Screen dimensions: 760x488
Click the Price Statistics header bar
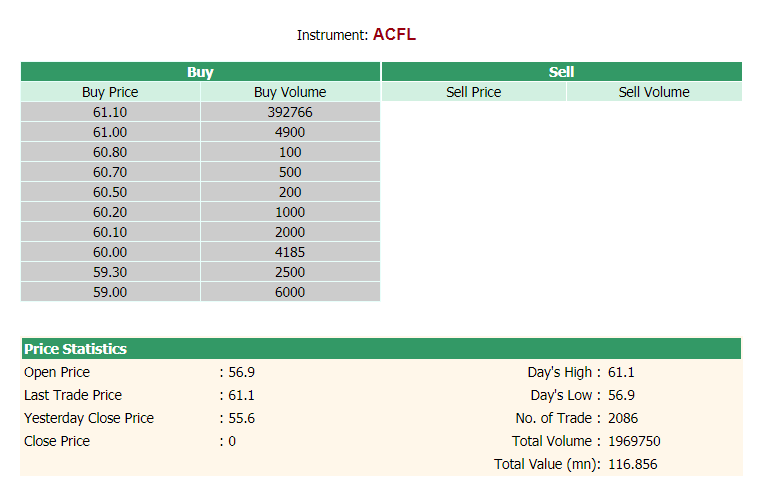point(381,349)
